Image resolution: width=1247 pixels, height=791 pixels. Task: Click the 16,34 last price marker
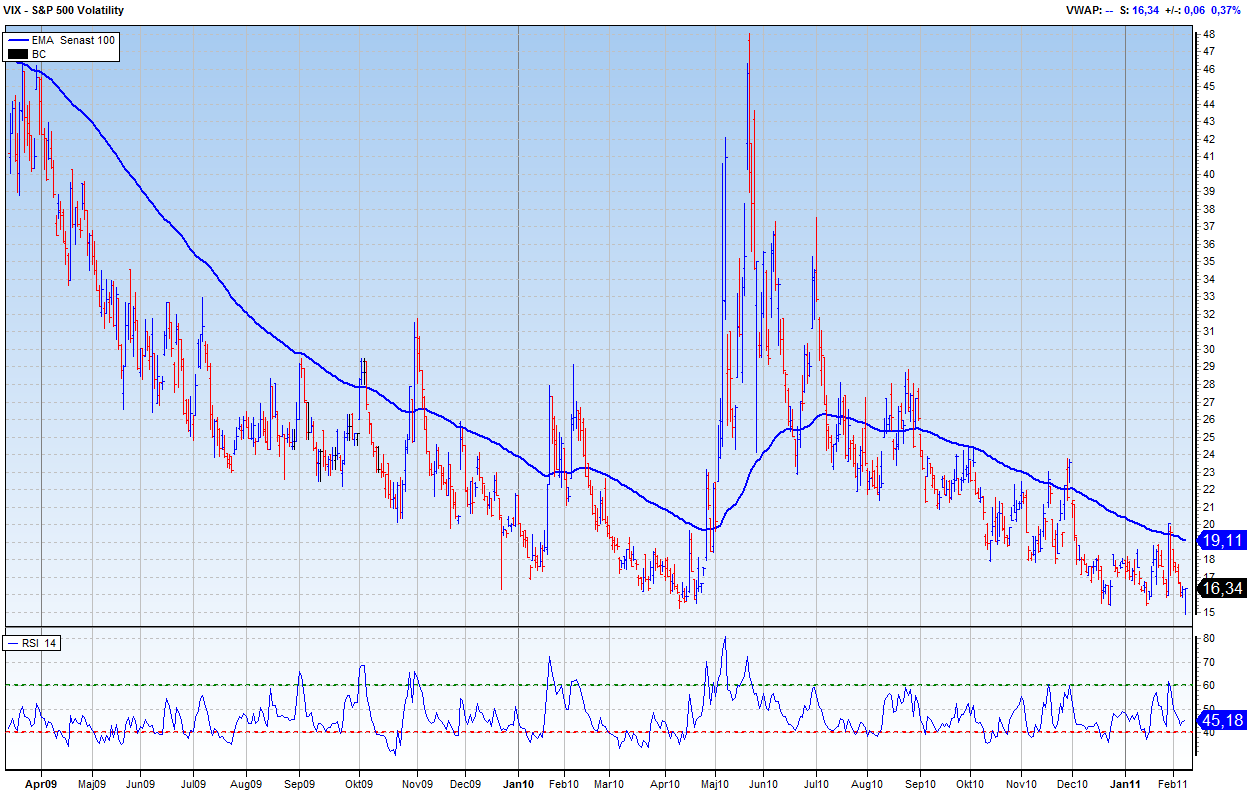point(1222,589)
